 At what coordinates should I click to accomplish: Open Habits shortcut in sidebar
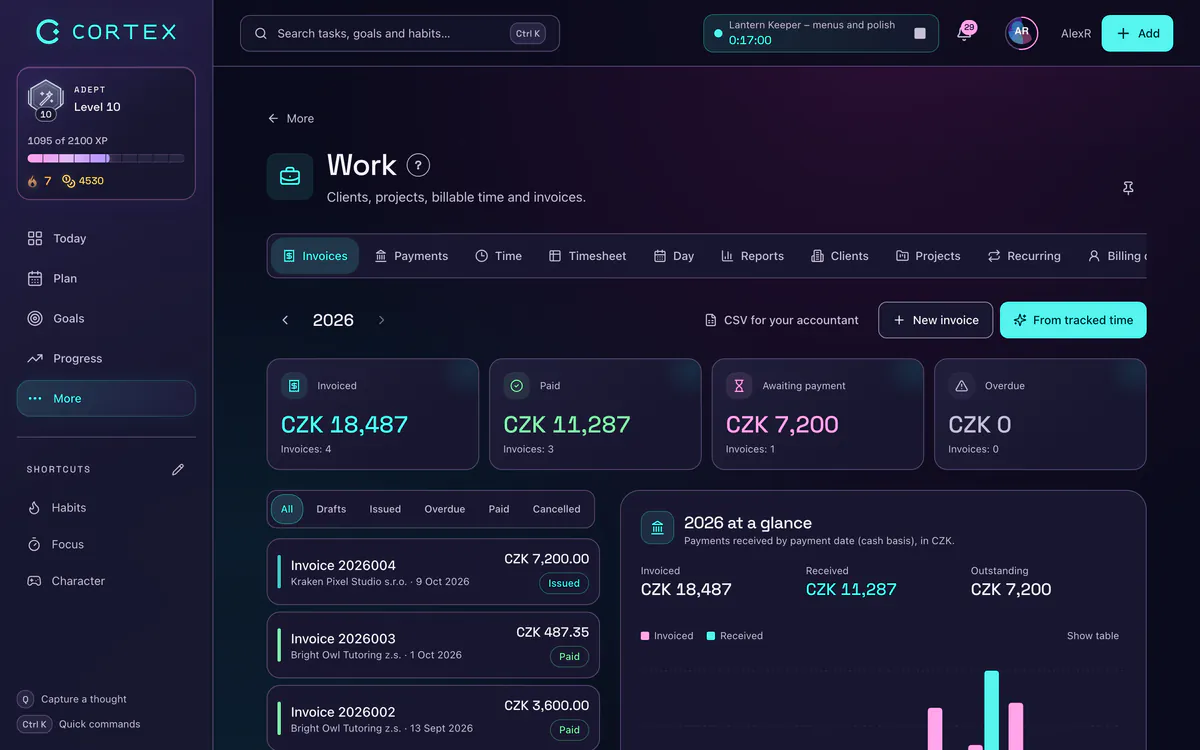coord(106,508)
